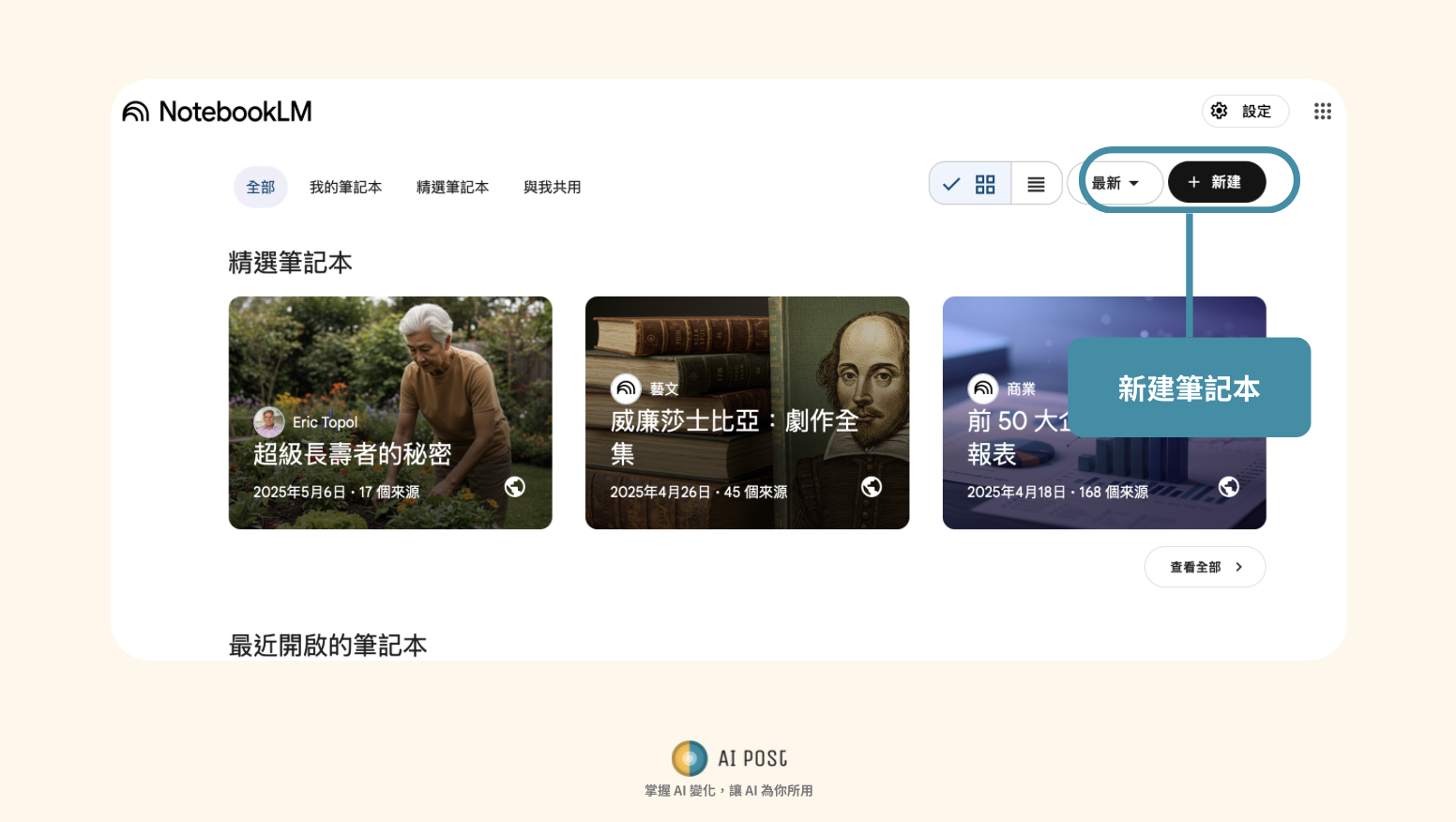Create a new notebook with 新建
This screenshot has width=1456, height=822.
[1217, 182]
